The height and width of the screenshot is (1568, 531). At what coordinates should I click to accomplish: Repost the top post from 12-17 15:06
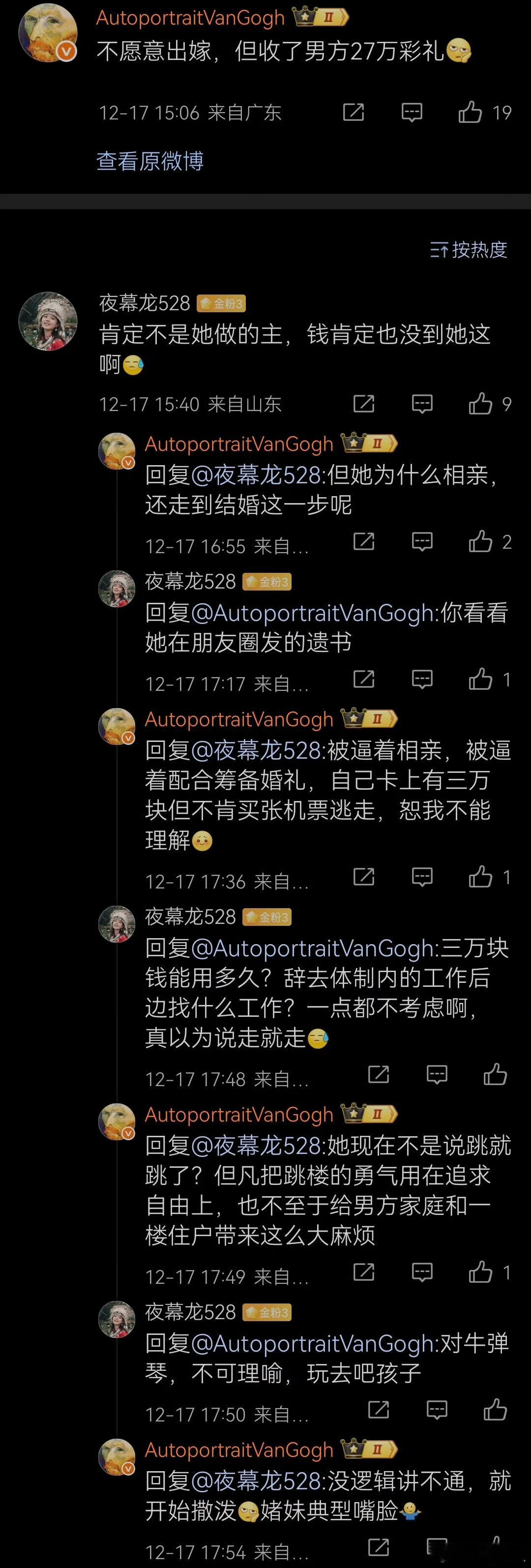coord(353,112)
